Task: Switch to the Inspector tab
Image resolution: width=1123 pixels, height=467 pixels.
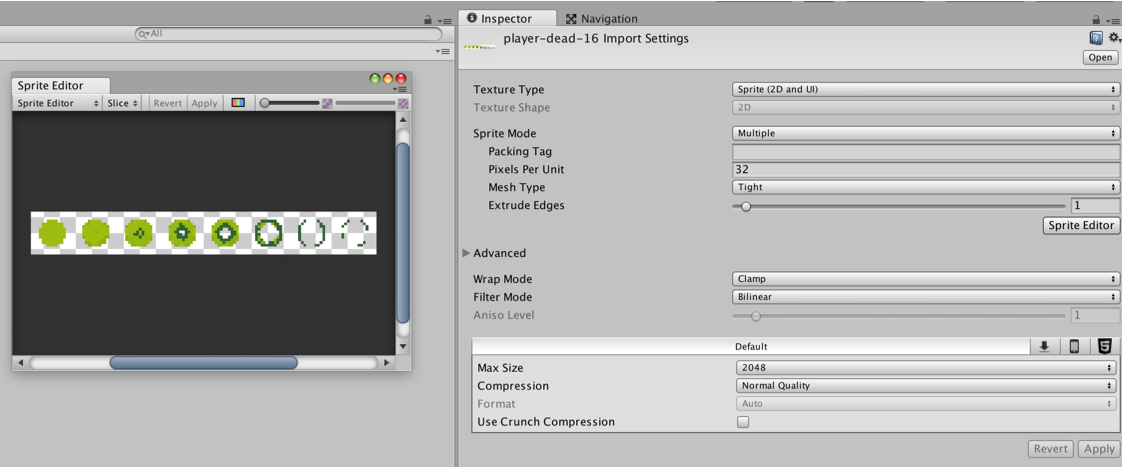Action: pyautogui.click(x=506, y=19)
